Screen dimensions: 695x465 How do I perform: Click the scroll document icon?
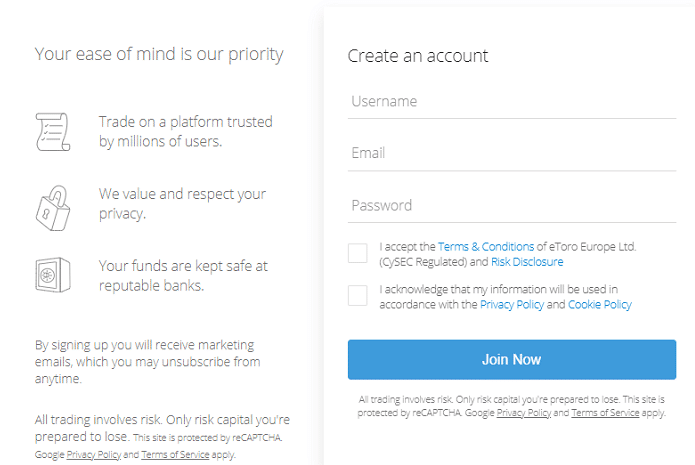click(x=53, y=132)
